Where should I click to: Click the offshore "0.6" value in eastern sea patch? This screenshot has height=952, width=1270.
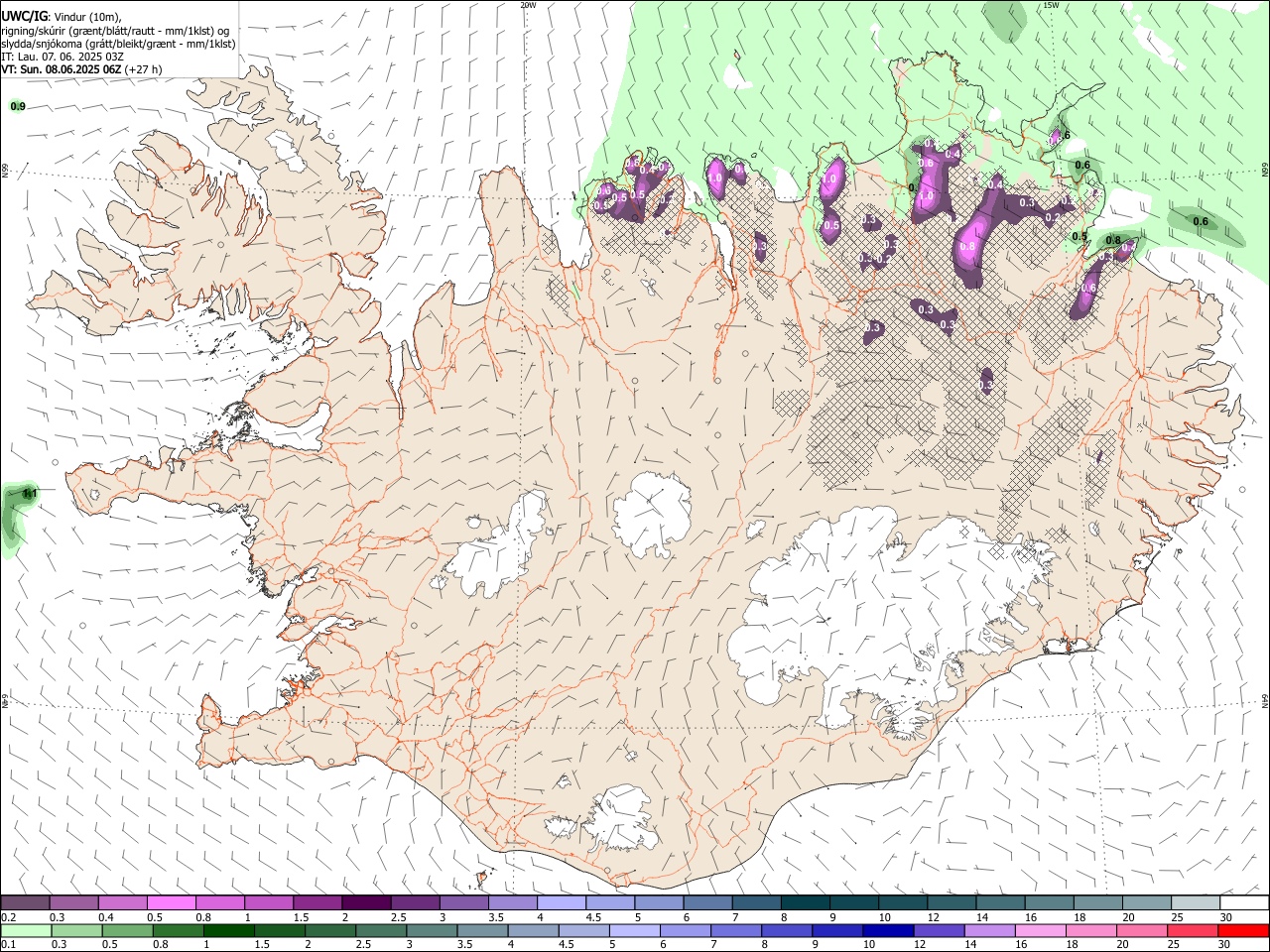click(1201, 221)
